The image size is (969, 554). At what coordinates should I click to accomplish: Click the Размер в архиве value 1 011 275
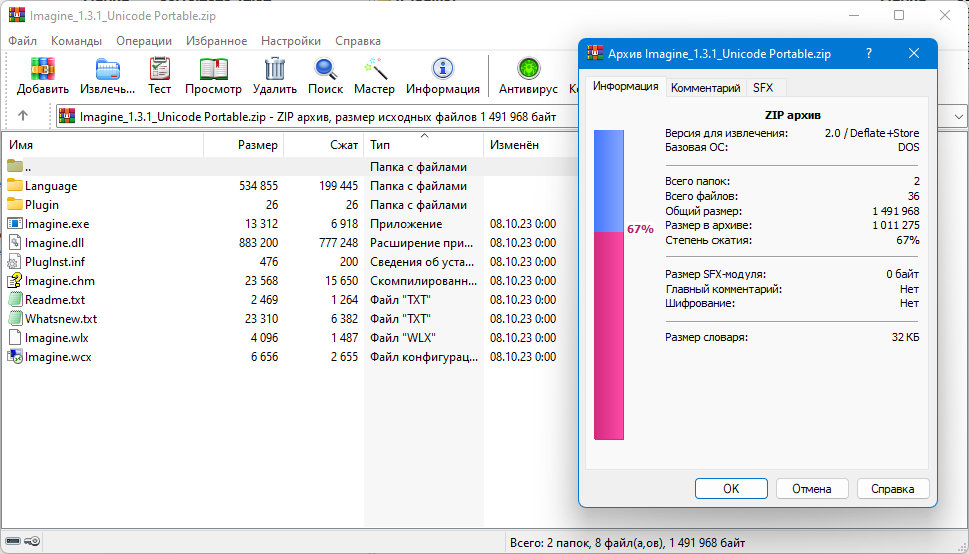(x=895, y=226)
